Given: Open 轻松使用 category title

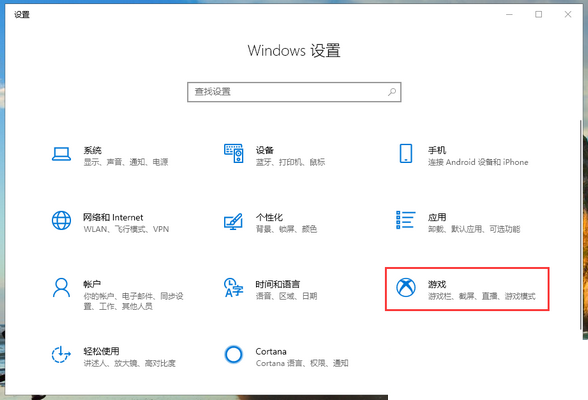Looking at the screenshot, I should [x=101, y=351].
